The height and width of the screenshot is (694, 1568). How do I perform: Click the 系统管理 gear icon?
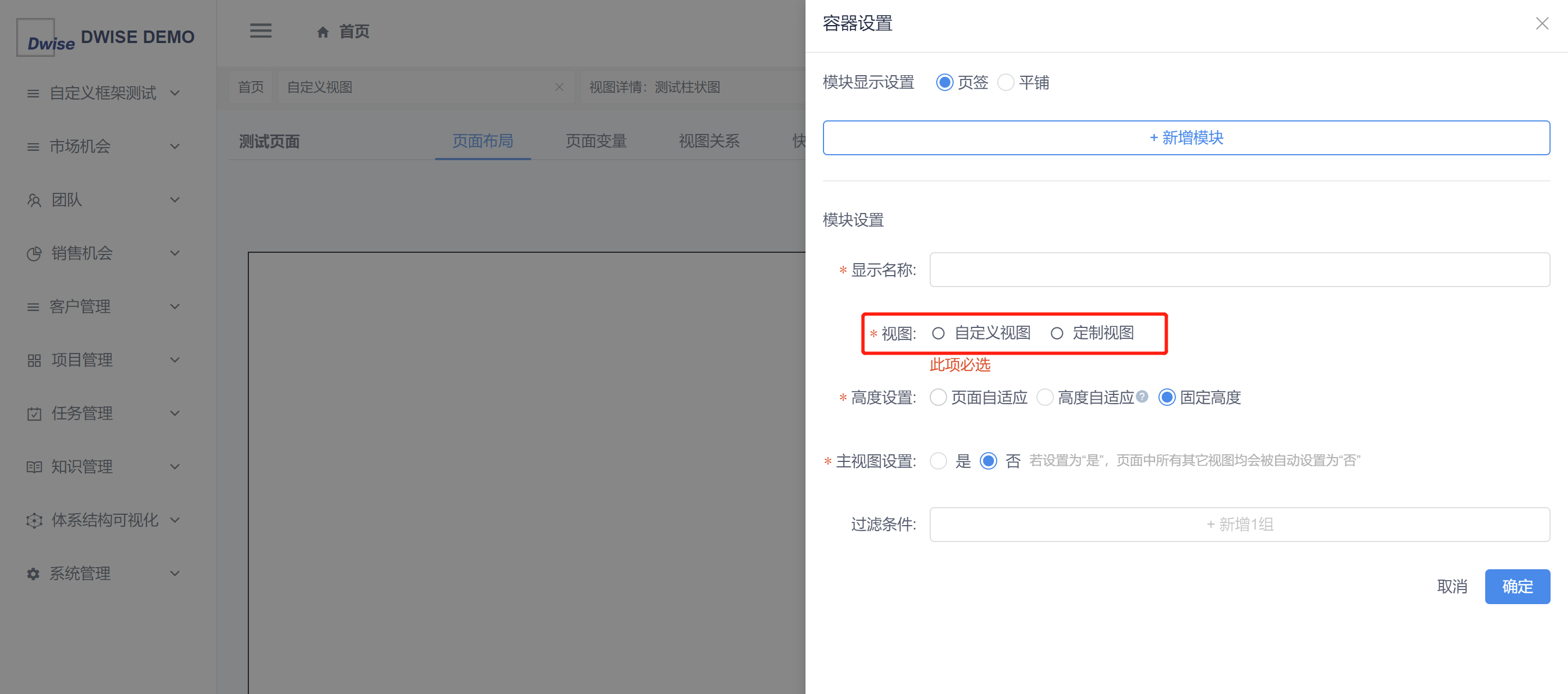pos(33,574)
